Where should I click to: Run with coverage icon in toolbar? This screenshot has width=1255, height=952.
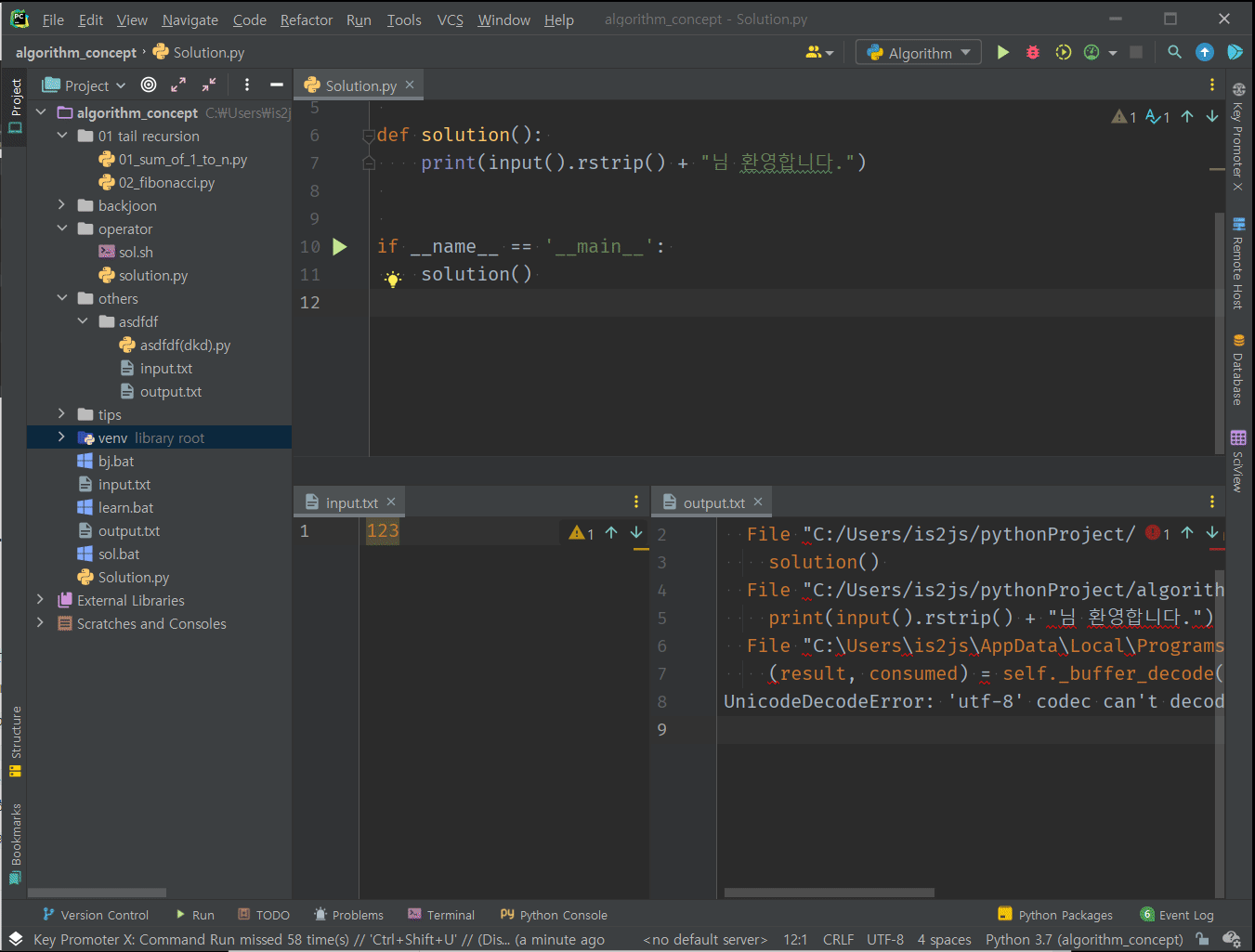click(x=1063, y=53)
